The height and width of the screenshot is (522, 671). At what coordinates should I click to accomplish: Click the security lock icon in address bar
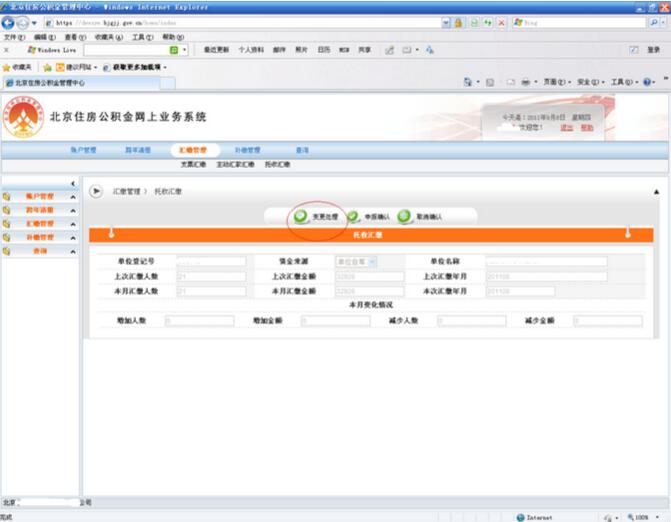coord(458,23)
